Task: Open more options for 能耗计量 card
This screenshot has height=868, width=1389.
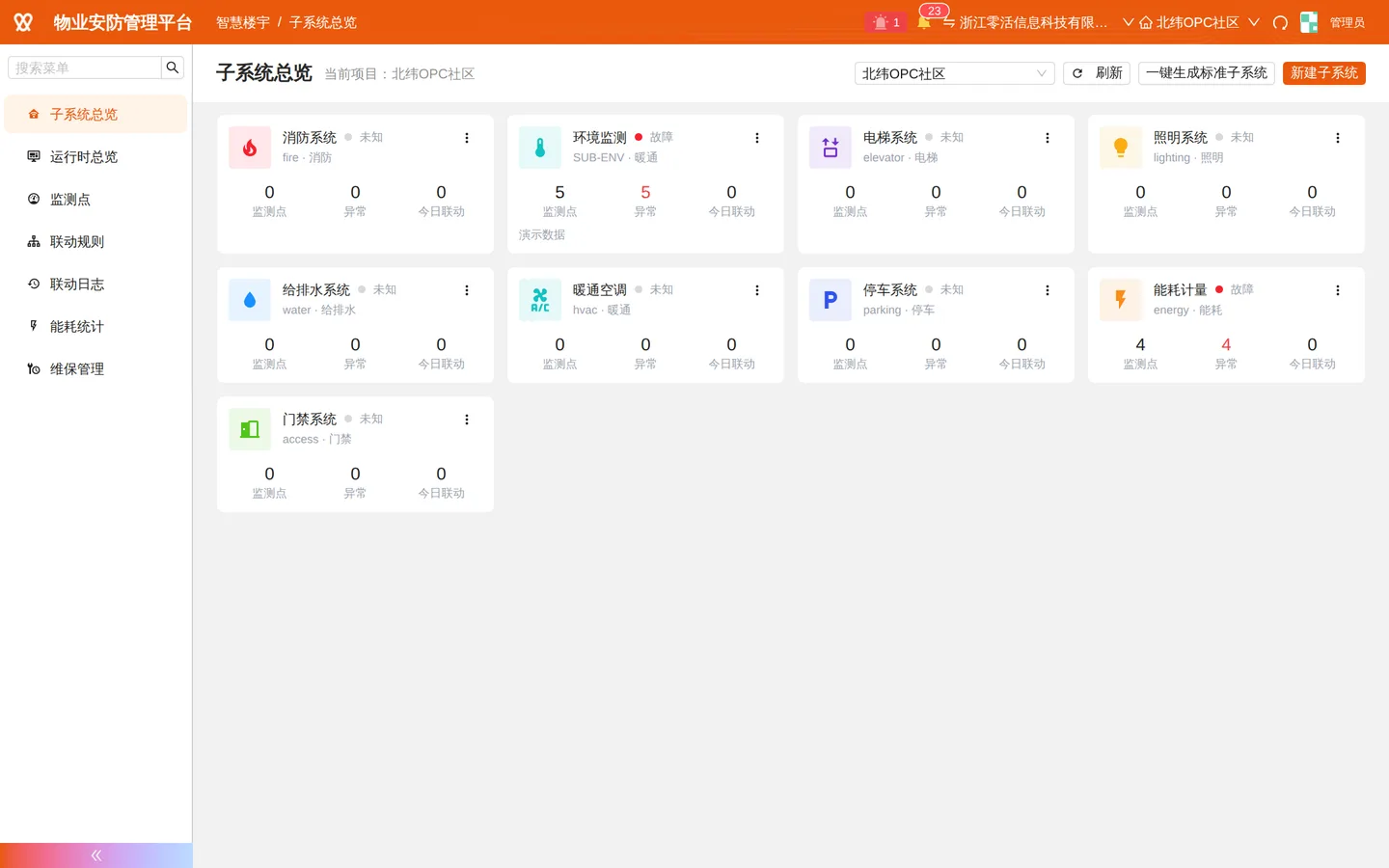Action: [1338, 290]
